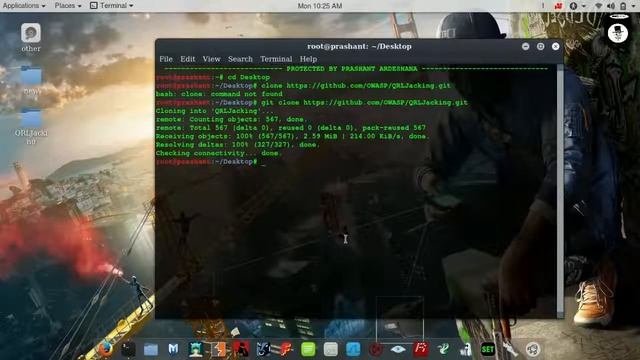Open green notes icon in dock

click(x=308, y=349)
